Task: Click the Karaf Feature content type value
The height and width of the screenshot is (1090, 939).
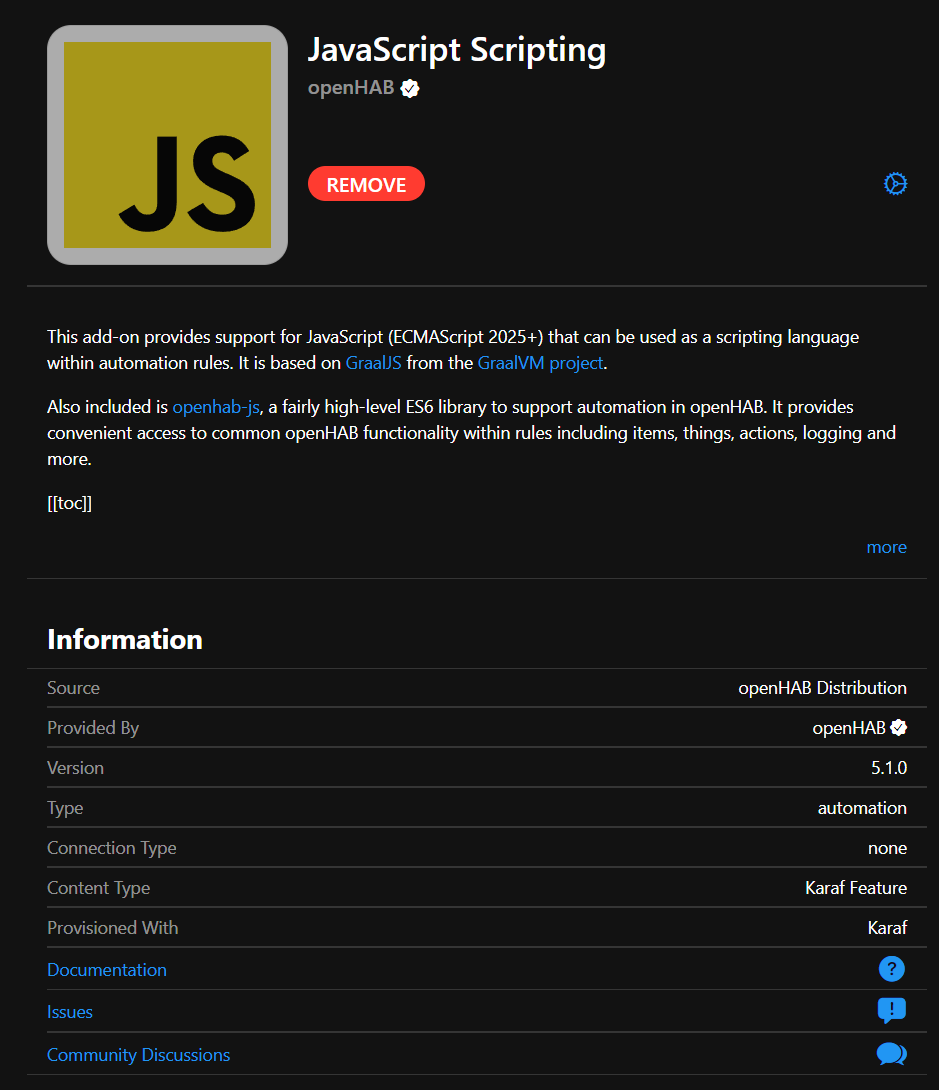Action: 855,888
